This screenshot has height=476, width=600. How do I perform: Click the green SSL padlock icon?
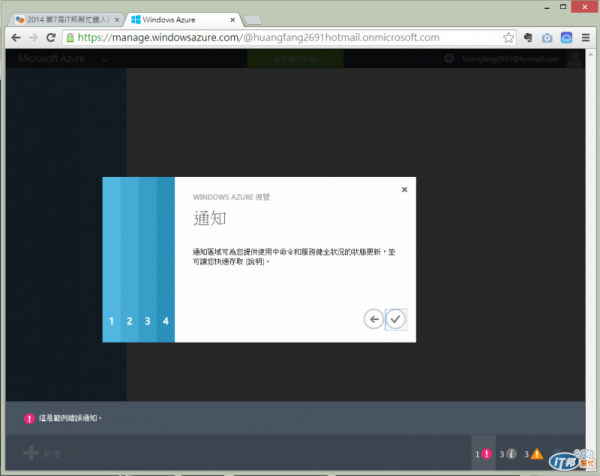click(70, 37)
